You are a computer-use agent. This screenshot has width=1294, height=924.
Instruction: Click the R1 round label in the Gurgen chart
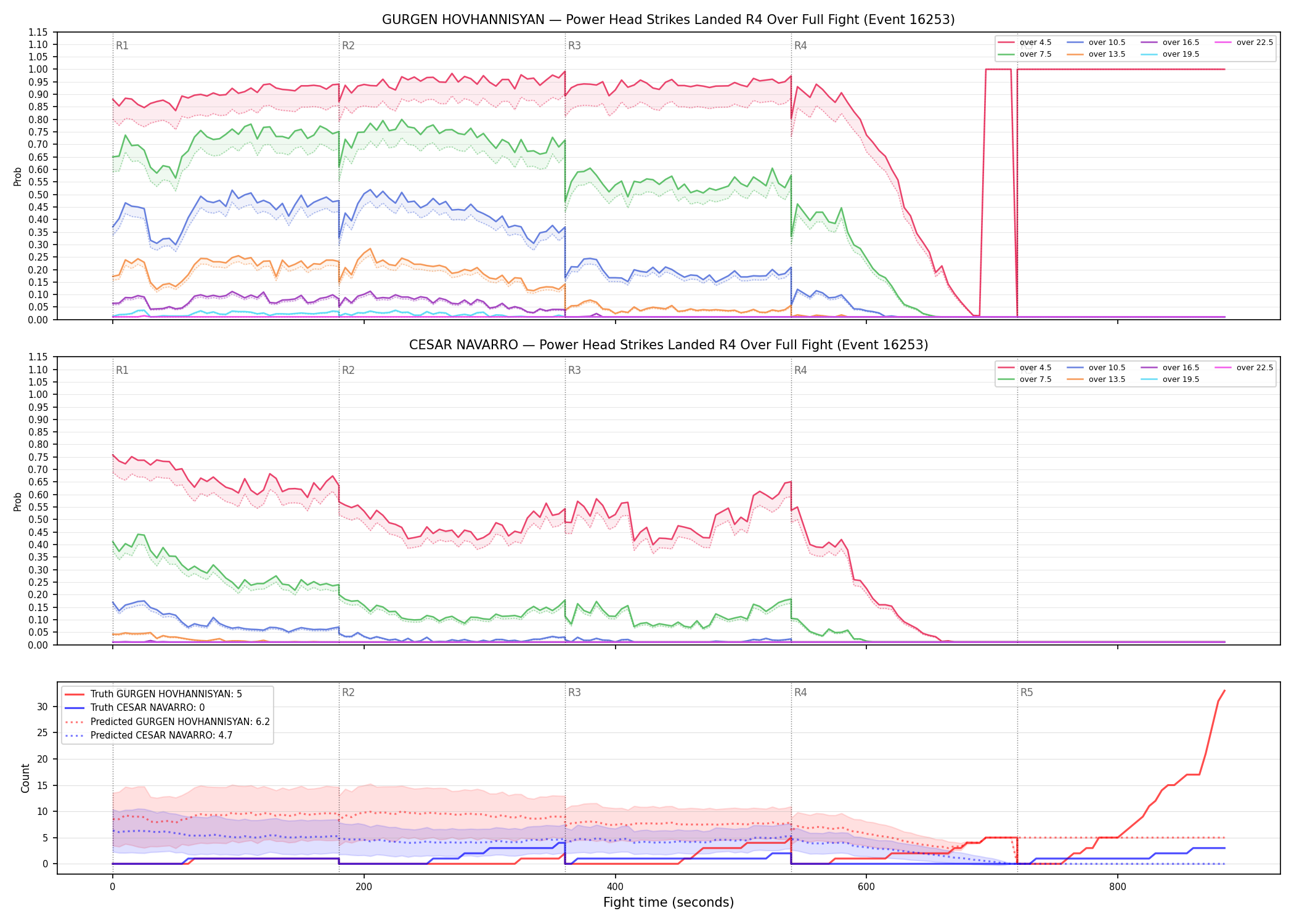(x=122, y=46)
